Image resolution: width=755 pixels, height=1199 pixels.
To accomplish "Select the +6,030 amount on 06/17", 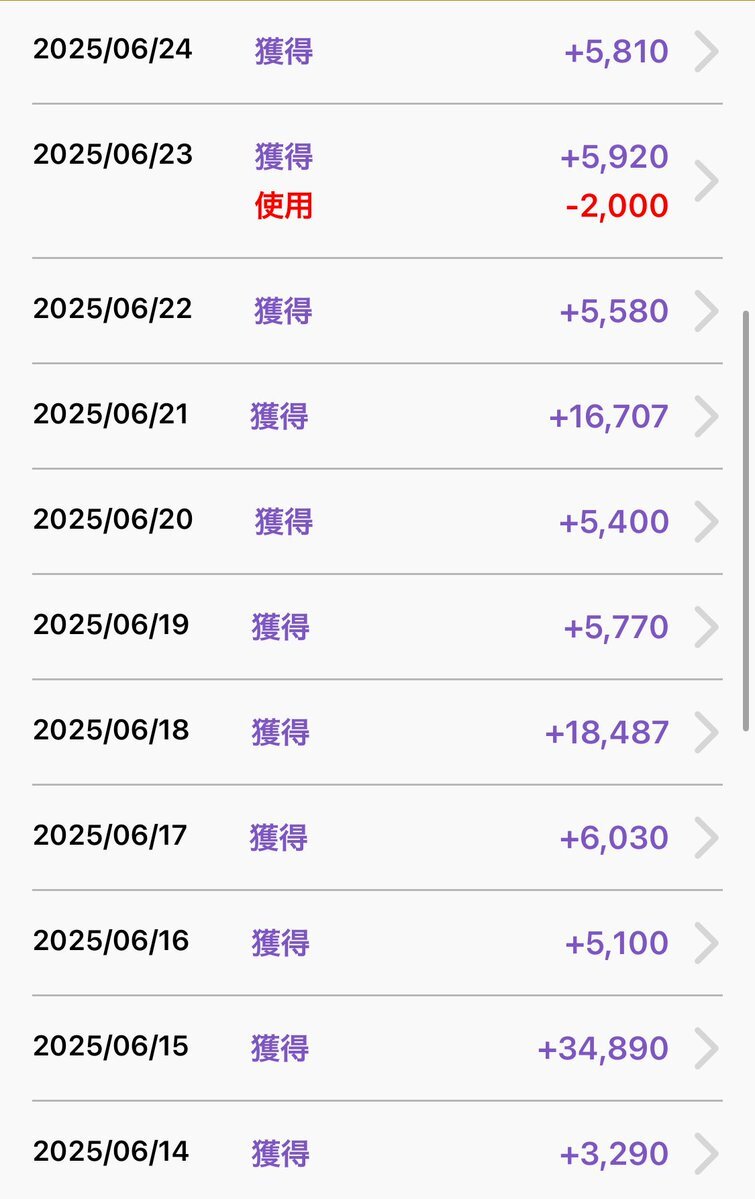I will pos(614,838).
